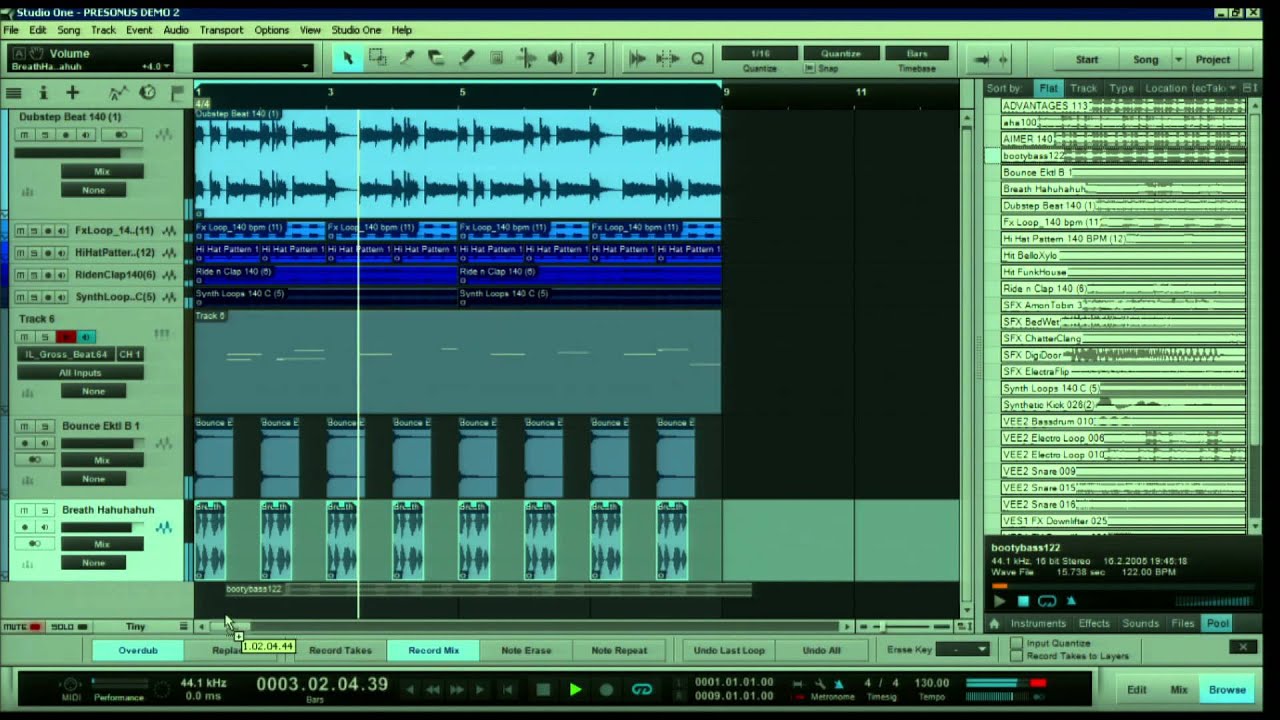Add a track with plus icon
The height and width of the screenshot is (720, 1280).
click(72, 93)
